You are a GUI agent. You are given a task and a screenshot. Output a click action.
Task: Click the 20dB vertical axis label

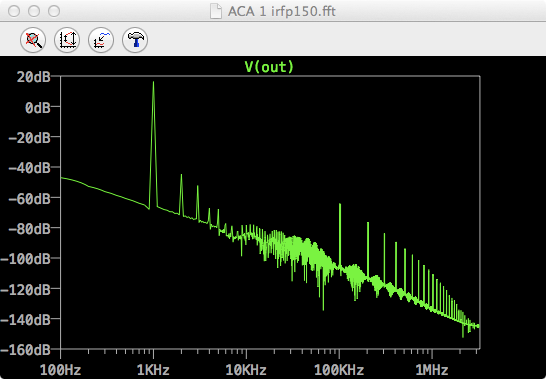(x=33, y=77)
